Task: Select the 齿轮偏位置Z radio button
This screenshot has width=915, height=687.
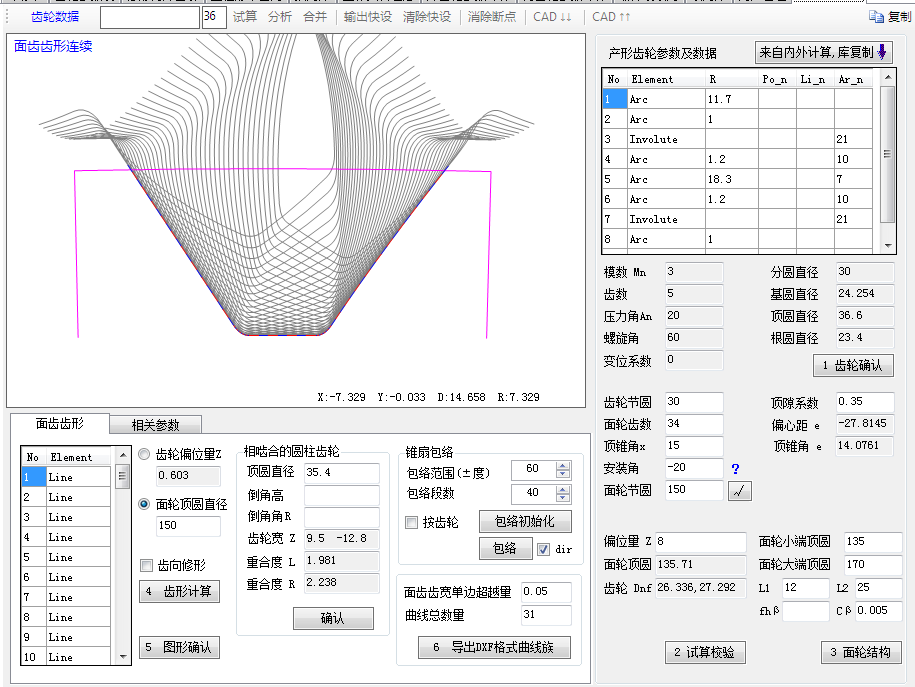Action: (x=146, y=454)
